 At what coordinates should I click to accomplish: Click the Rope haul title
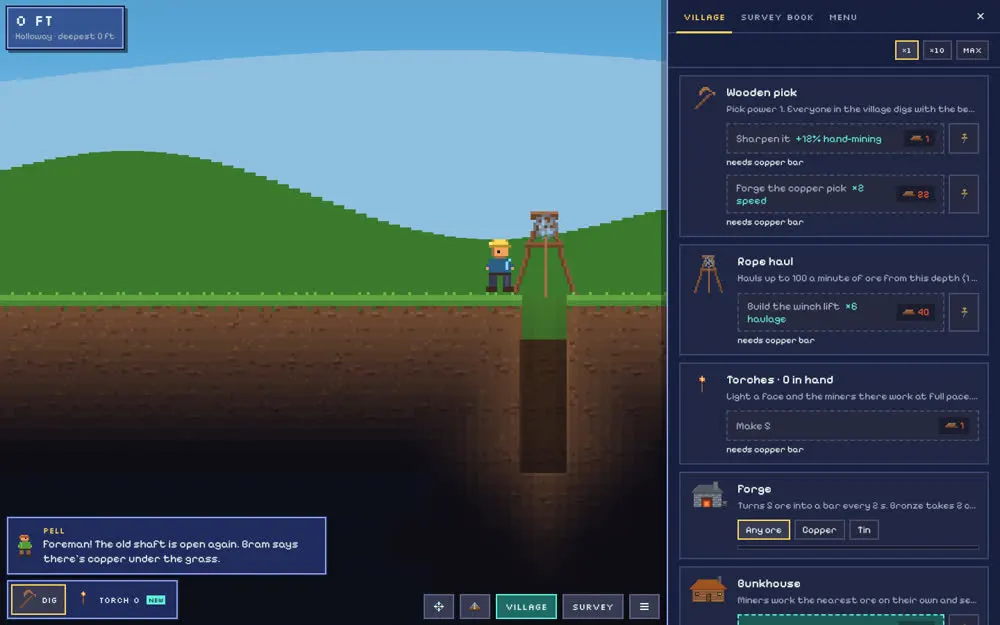pyautogui.click(x=765, y=261)
